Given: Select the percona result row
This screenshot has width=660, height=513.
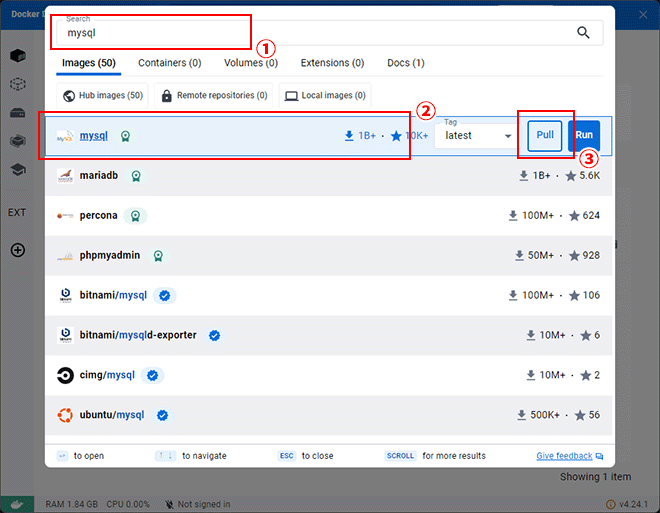Looking at the screenshot, I should coord(329,216).
